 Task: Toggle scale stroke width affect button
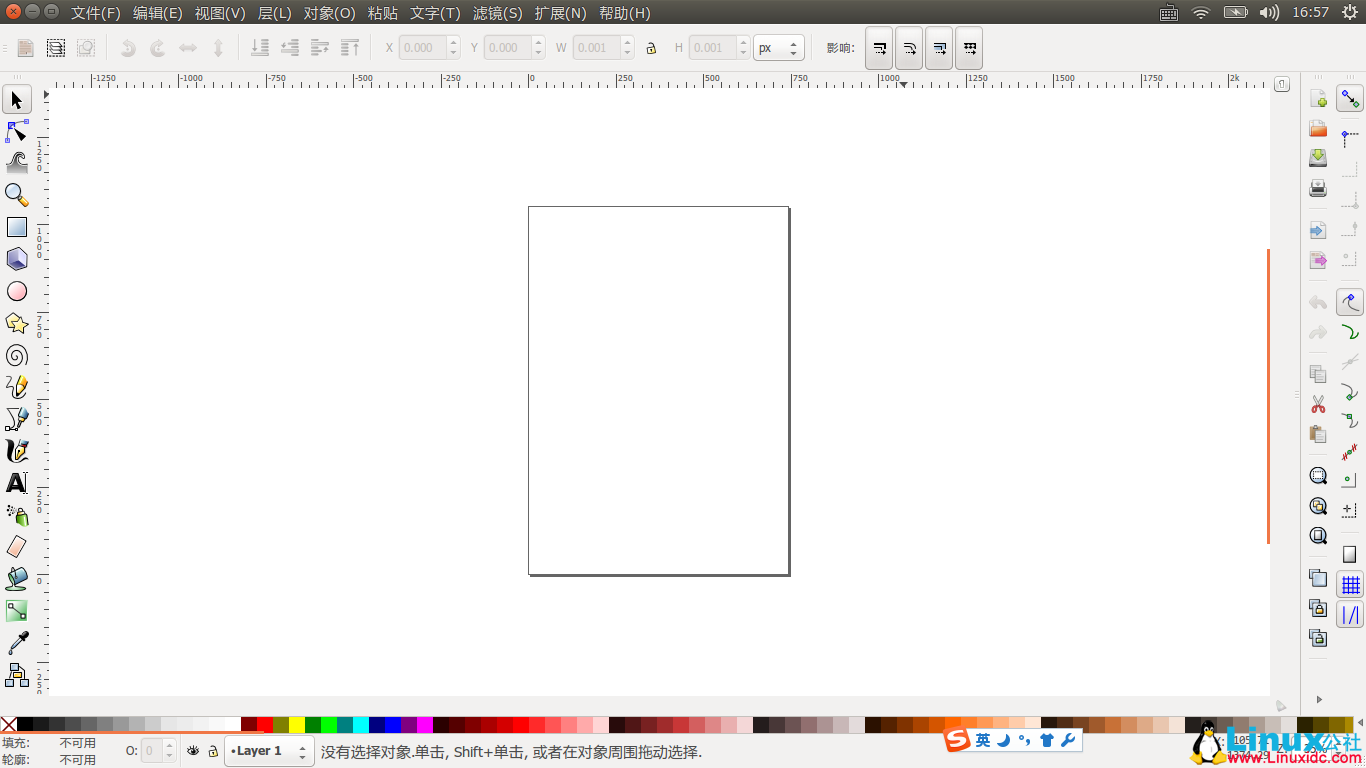tap(879, 48)
